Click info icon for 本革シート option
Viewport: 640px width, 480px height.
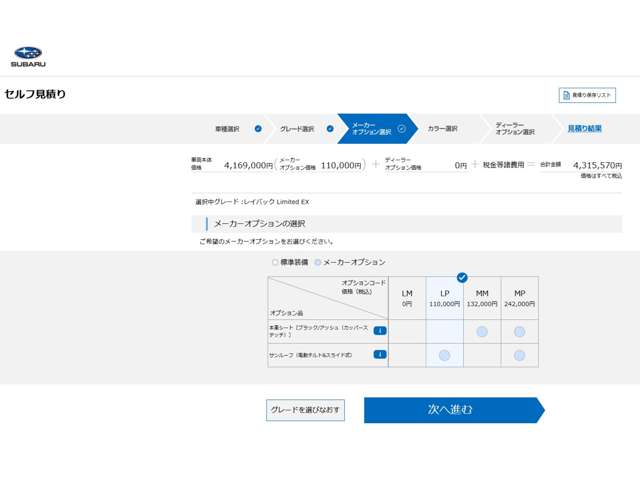(x=380, y=331)
